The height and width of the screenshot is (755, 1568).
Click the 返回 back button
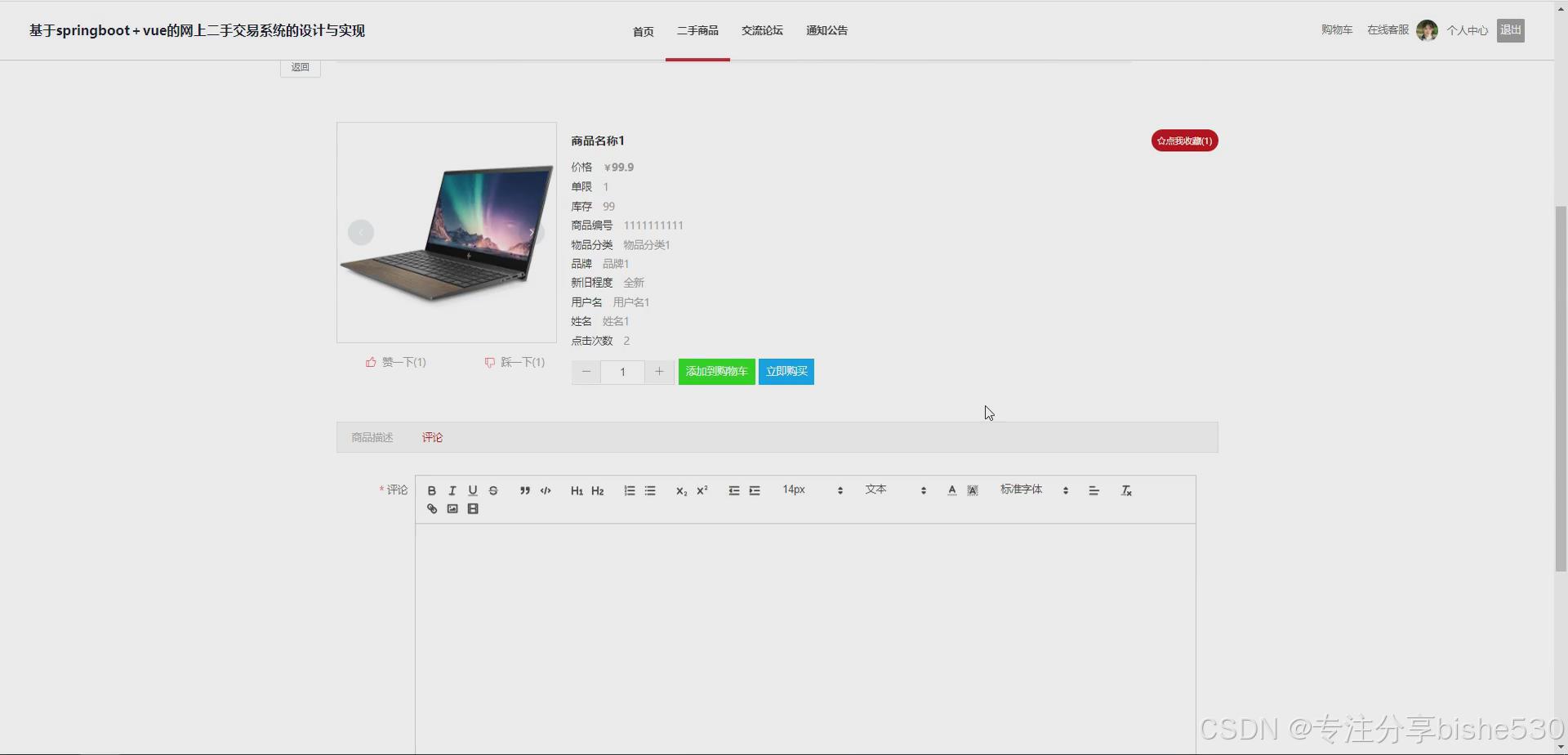tap(301, 67)
